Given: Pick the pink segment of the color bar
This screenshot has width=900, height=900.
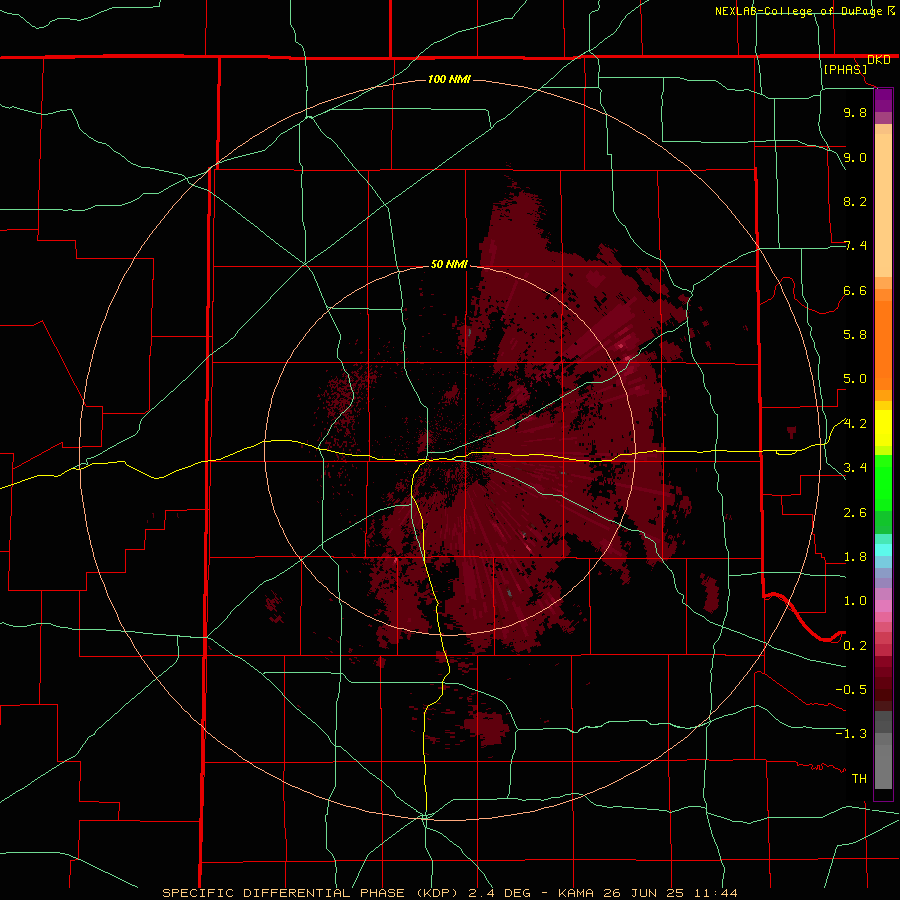Looking at the screenshot, I should 883,606.
